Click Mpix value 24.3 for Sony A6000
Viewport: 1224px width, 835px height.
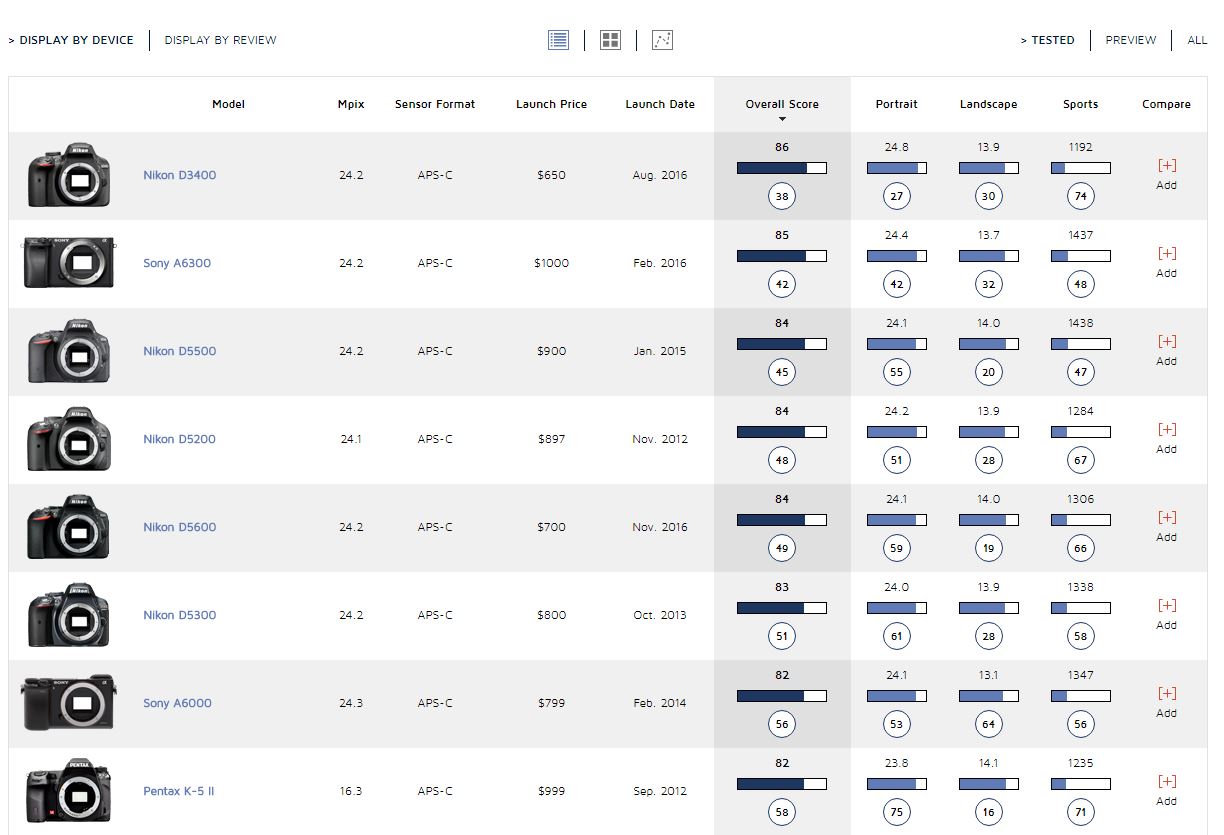click(351, 703)
